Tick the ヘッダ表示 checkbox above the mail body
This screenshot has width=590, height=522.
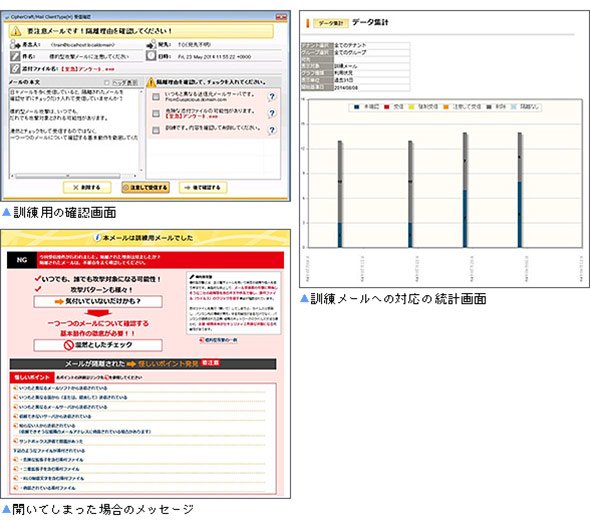click(x=107, y=82)
